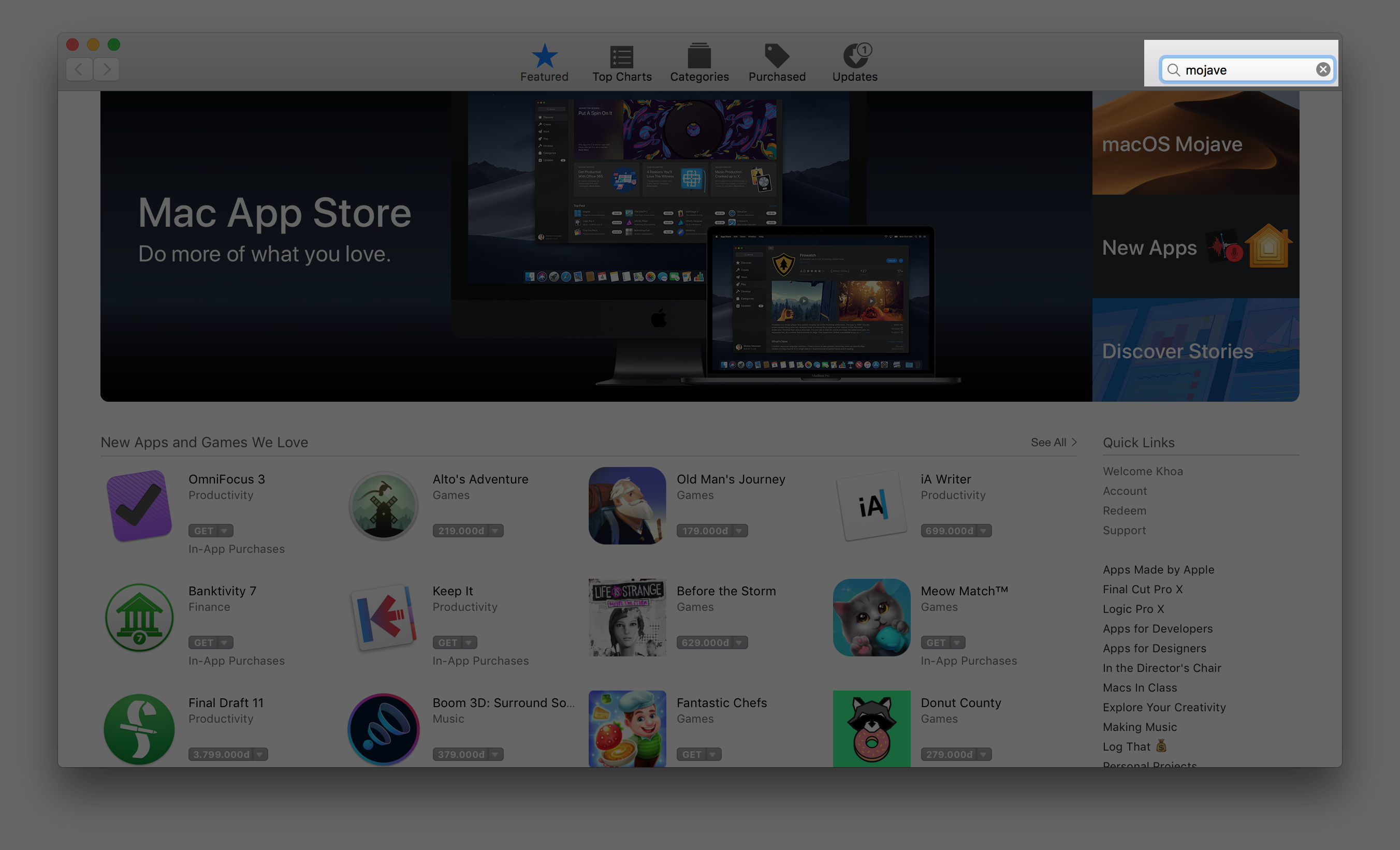Screen dimensions: 1400x850
Task: Buy Before the Storm for 629.000đ
Action: pos(705,642)
